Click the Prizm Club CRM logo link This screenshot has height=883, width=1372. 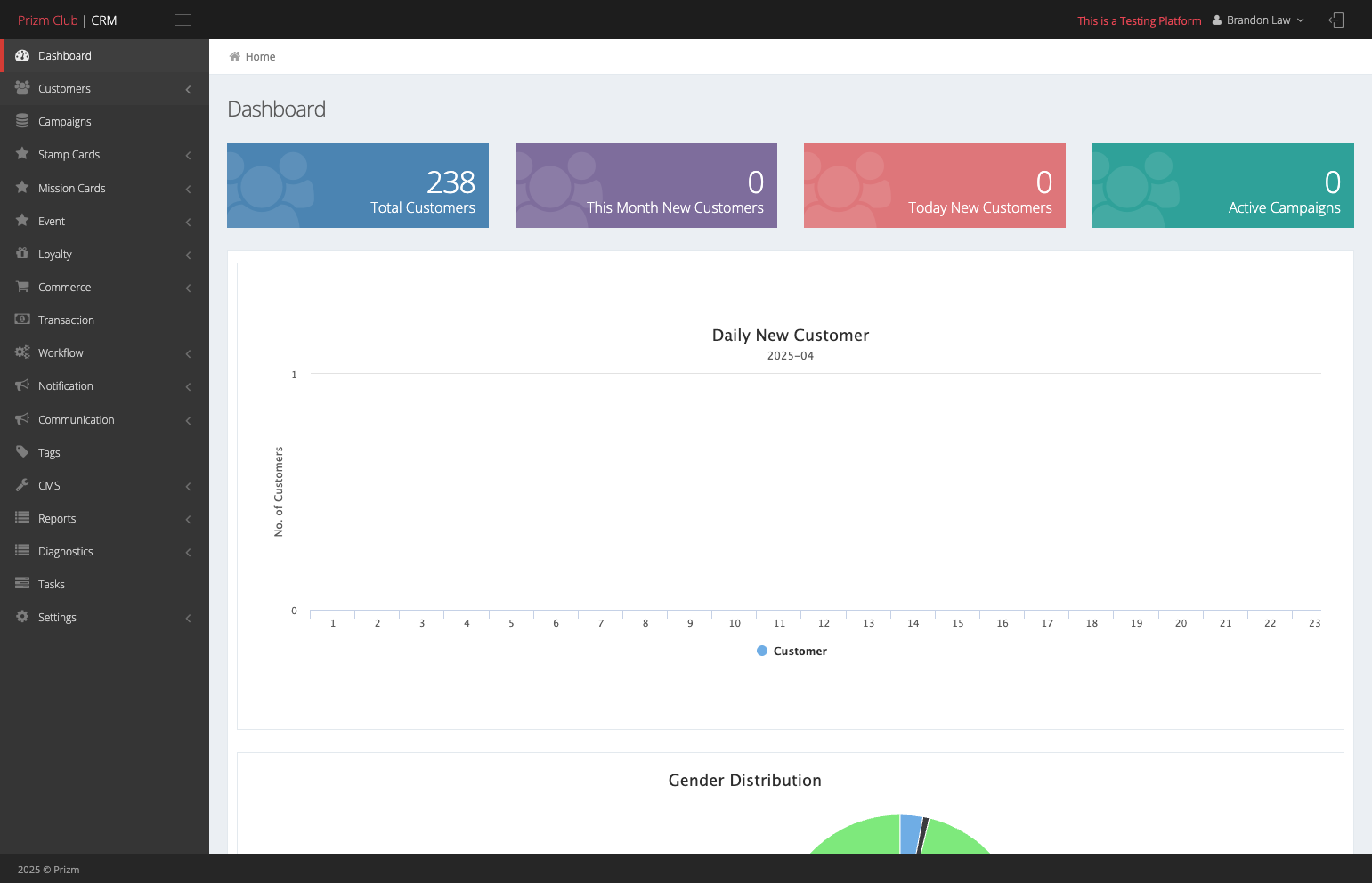click(68, 20)
